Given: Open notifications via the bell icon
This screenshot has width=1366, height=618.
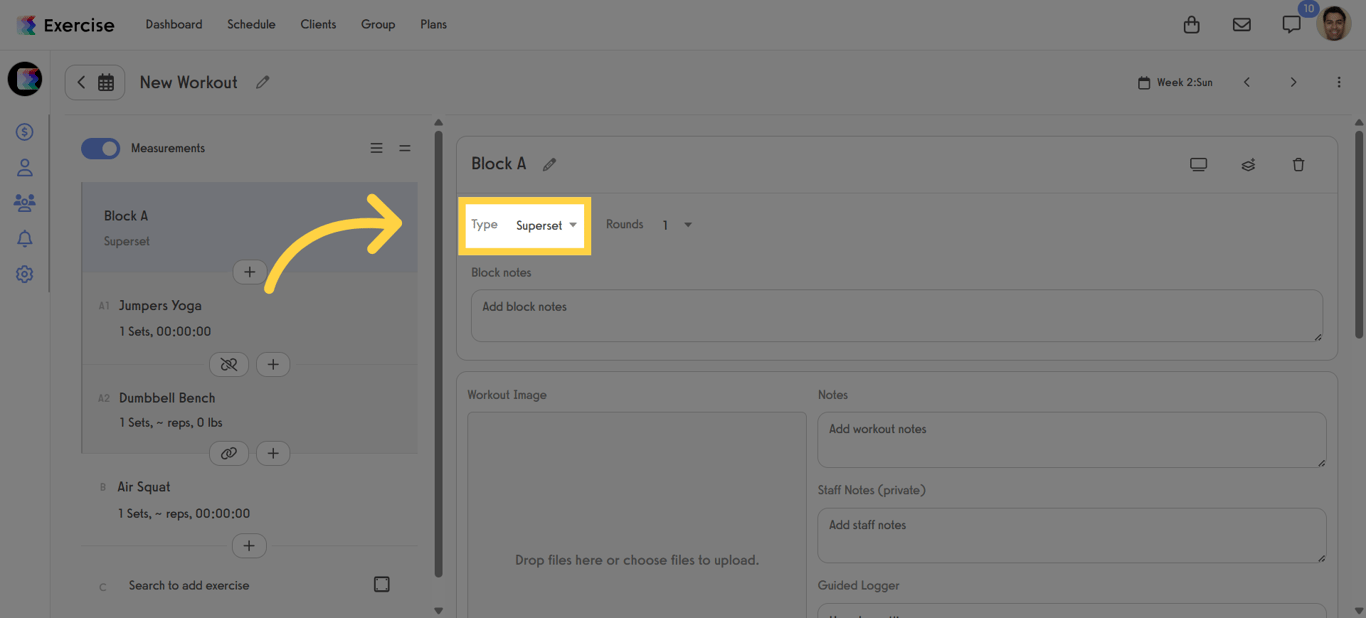Looking at the screenshot, I should pos(24,238).
